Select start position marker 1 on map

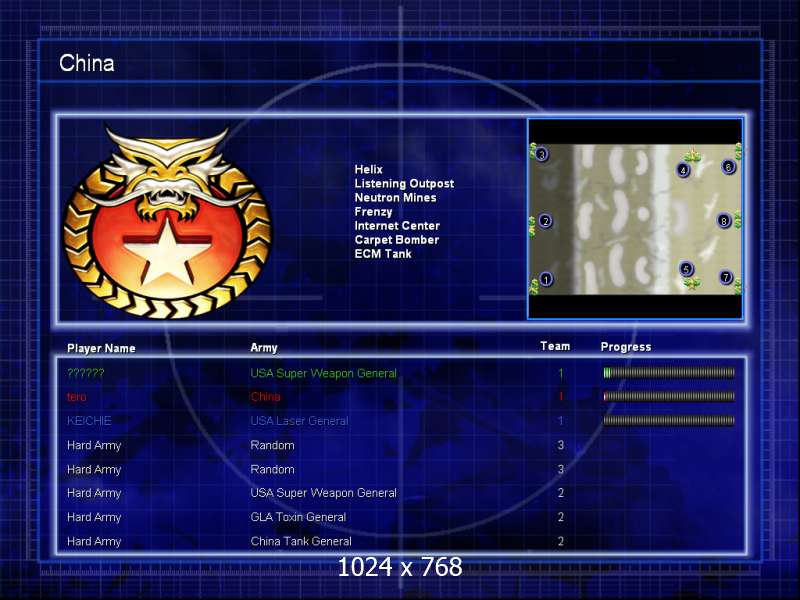(x=546, y=279)
